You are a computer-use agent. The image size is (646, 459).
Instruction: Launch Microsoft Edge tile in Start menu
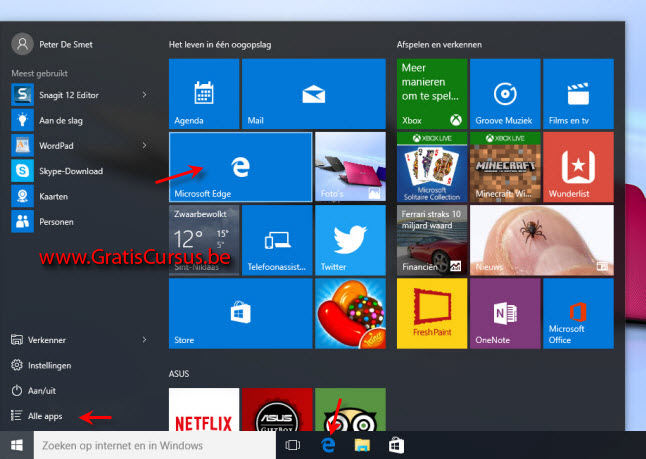pyautogui.click(x=241, y=167)
